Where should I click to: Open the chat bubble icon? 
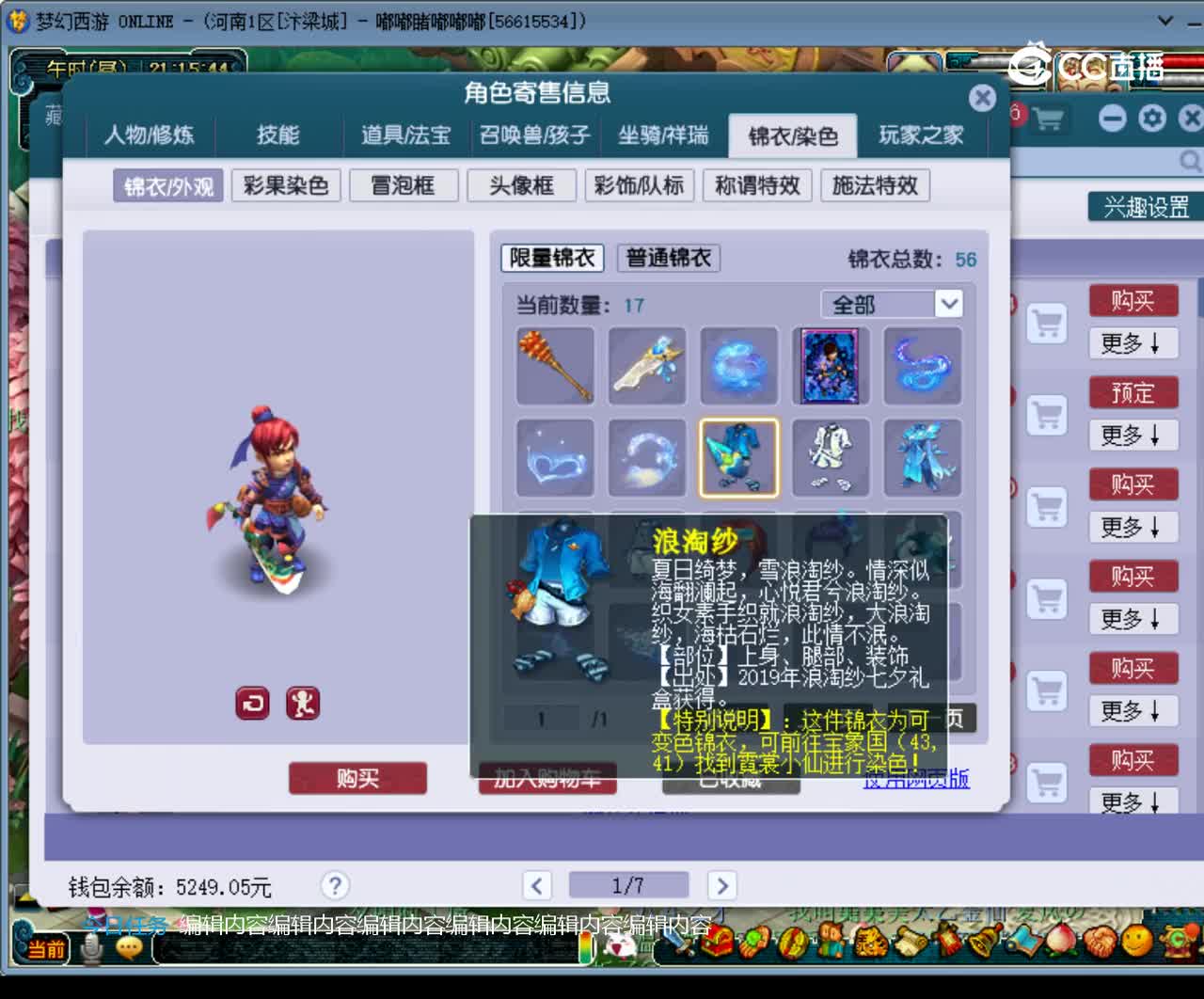(129, 948)
